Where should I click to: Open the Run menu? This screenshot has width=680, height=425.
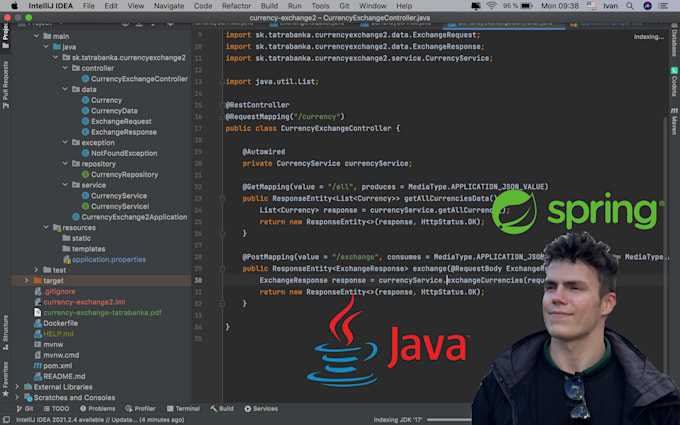pos(294,6)
